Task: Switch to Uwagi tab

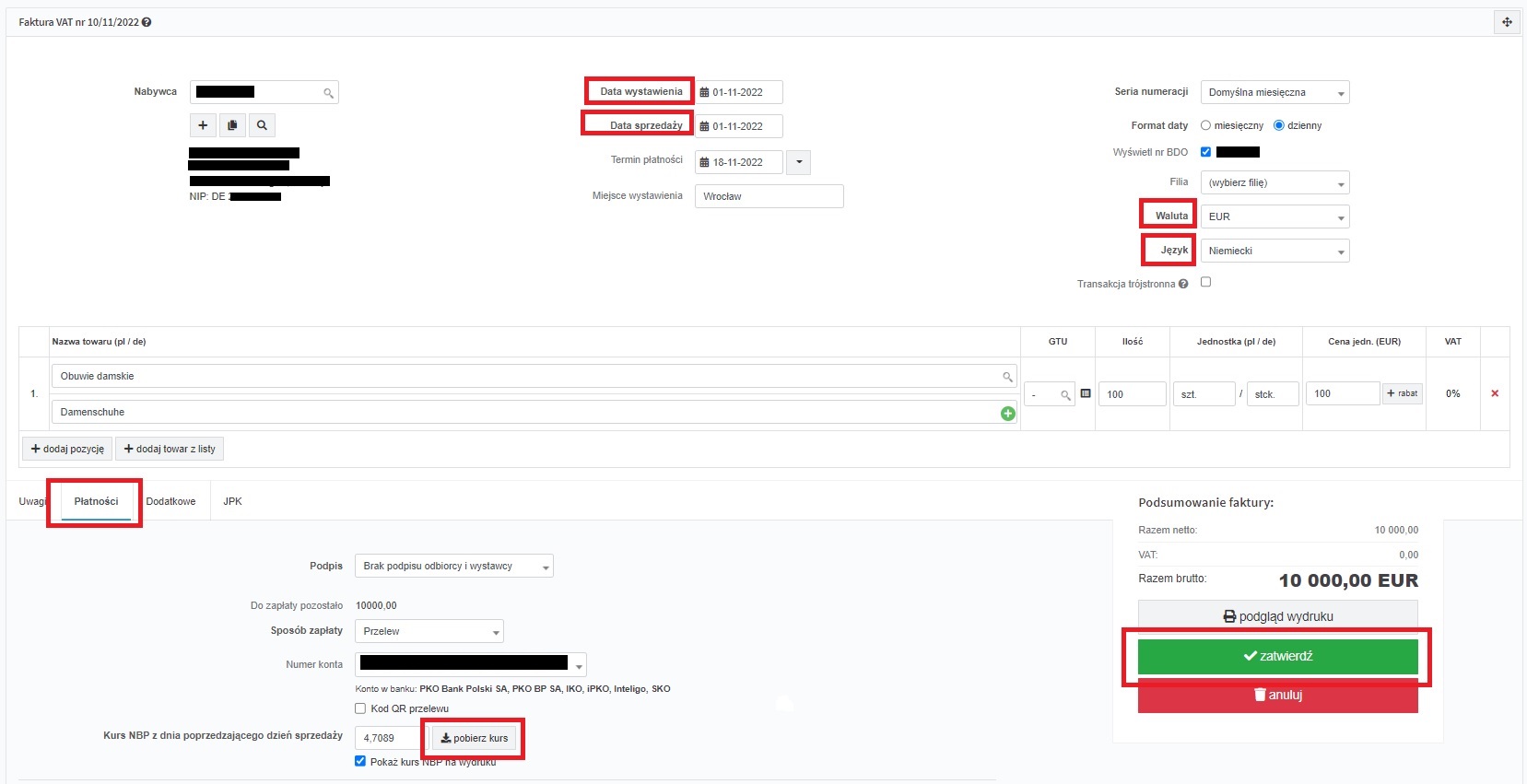Action: (33, 501)
